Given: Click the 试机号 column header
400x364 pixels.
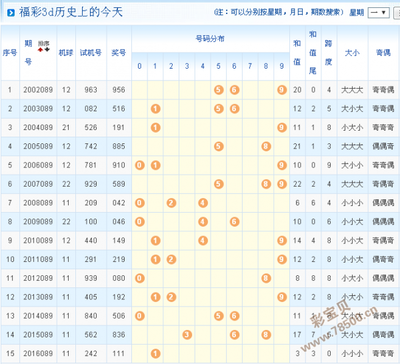Looking at the screenshot, I should 91,53.
